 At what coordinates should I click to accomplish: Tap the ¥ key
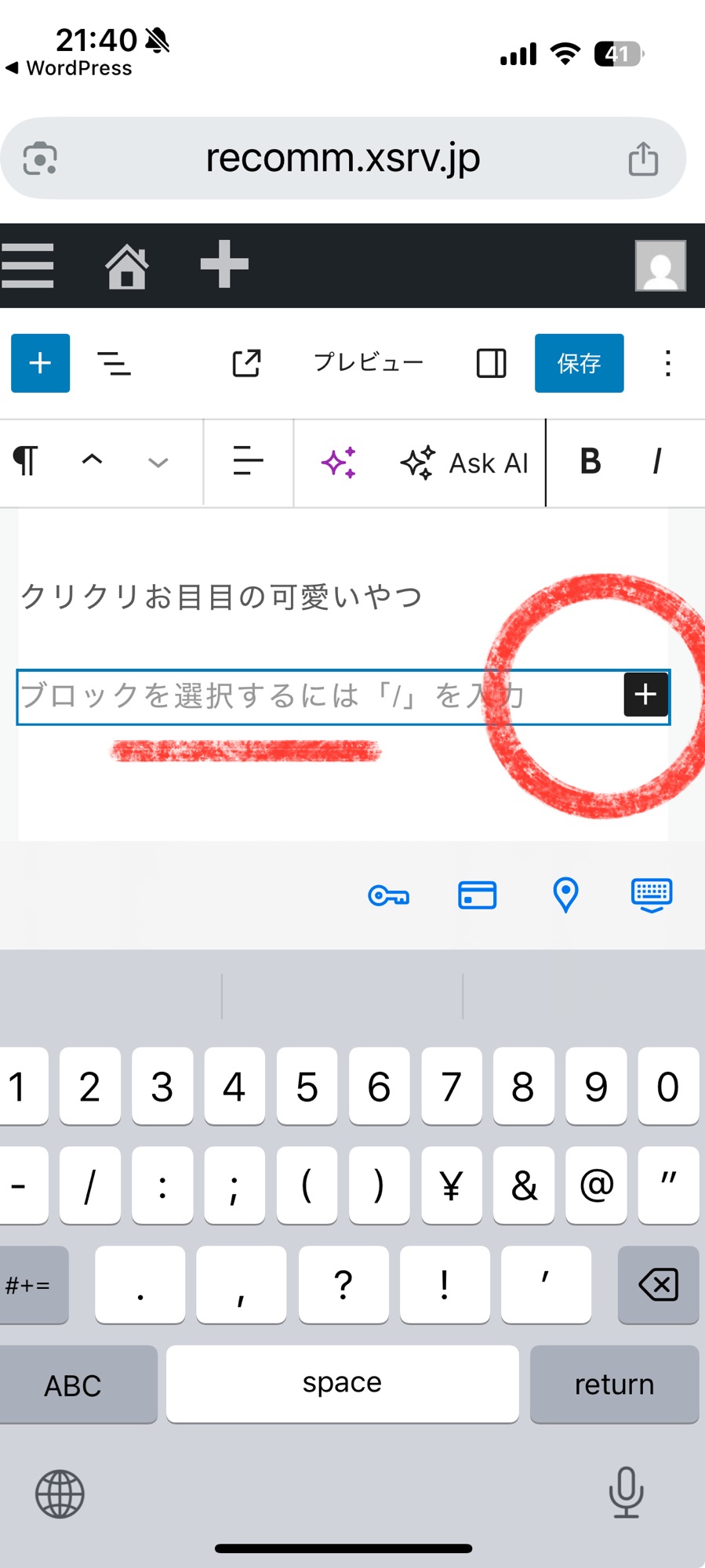coord(451,1185)
